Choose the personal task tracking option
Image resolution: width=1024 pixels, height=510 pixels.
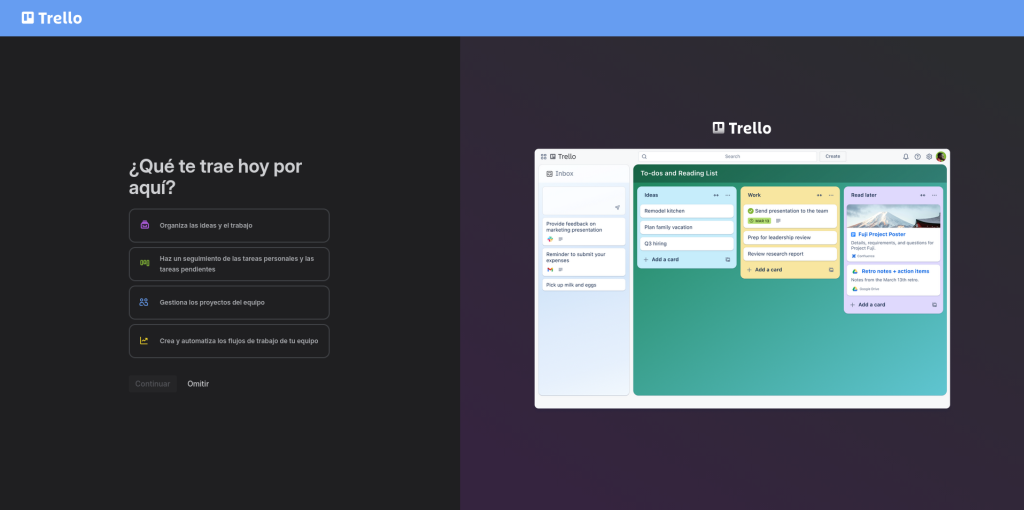coord(229,264)
